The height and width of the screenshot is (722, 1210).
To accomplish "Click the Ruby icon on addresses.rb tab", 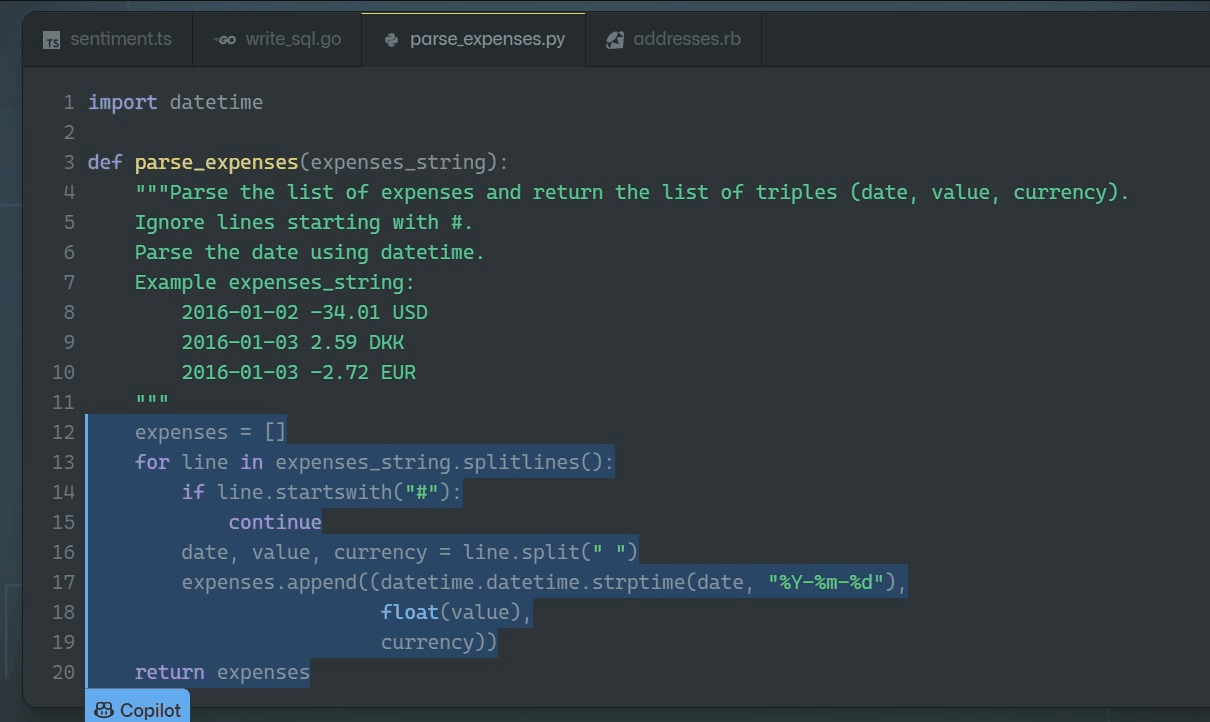I will [x=615, y=40].
